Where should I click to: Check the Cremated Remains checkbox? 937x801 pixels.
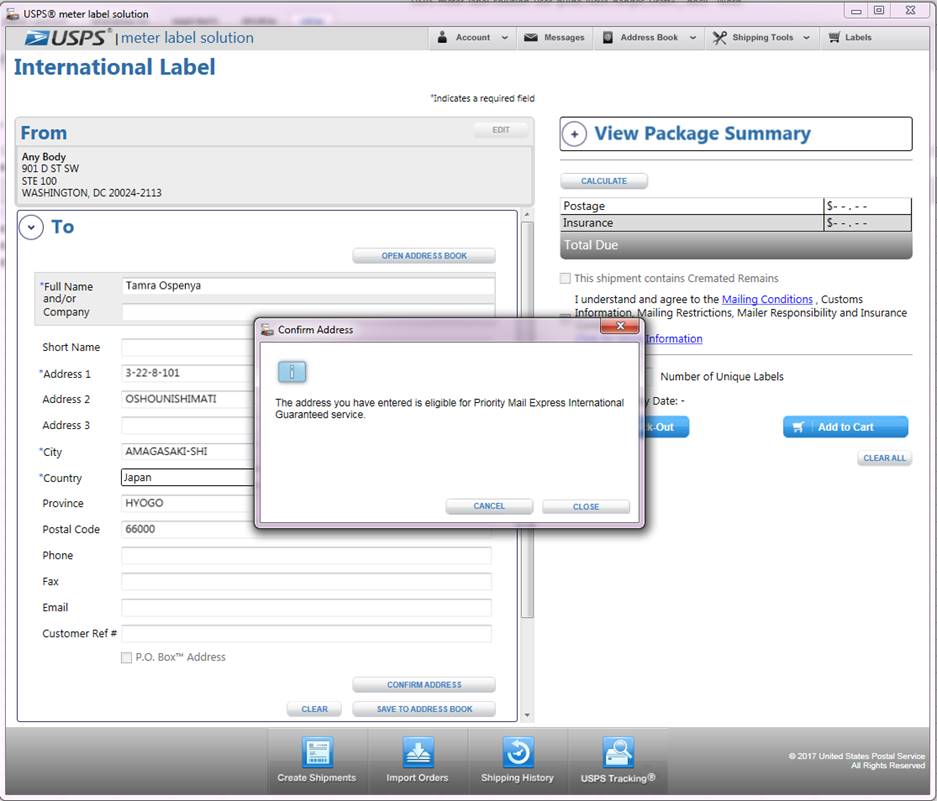(x=566, y=279)
